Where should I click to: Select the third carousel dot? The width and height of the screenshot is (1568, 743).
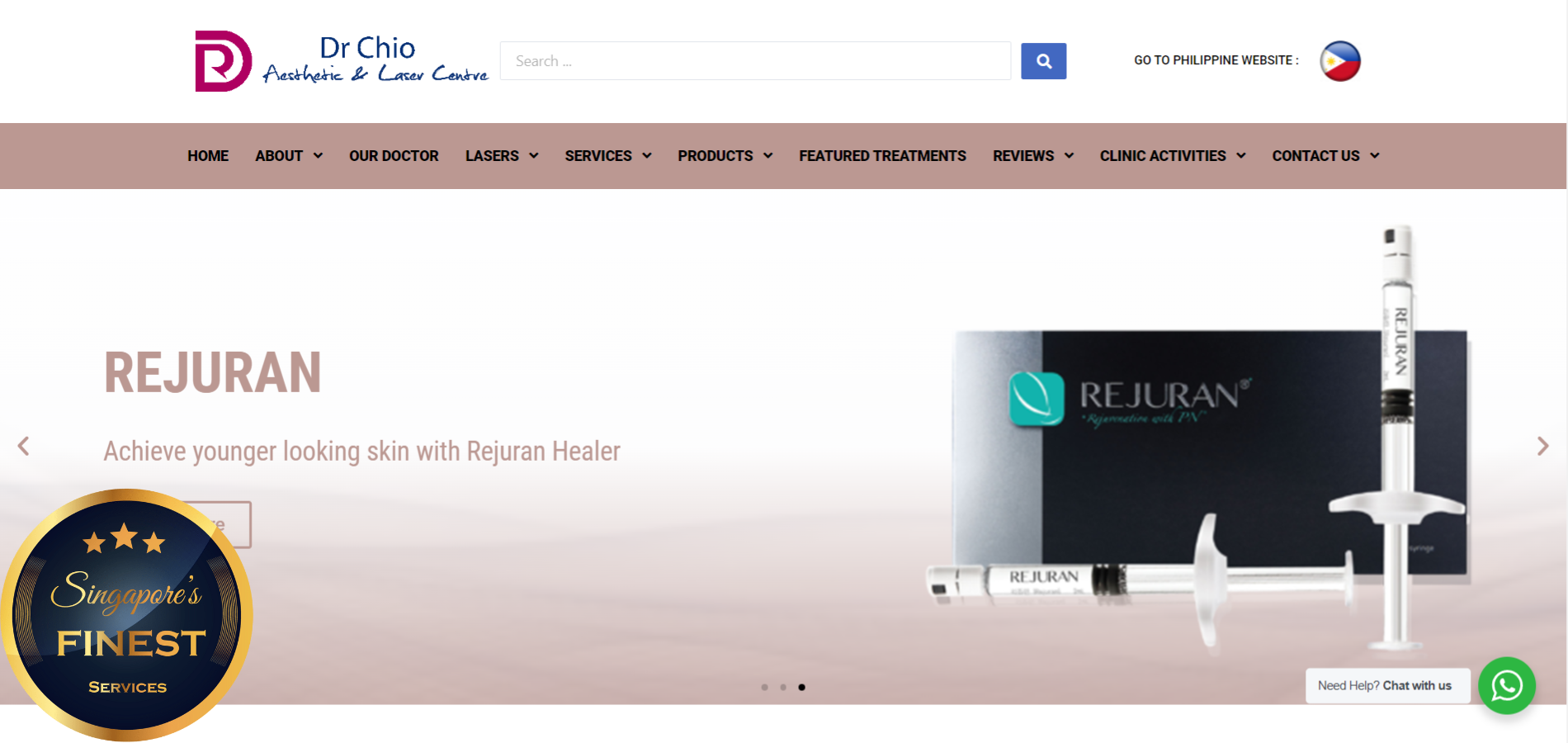pos(801,687)
